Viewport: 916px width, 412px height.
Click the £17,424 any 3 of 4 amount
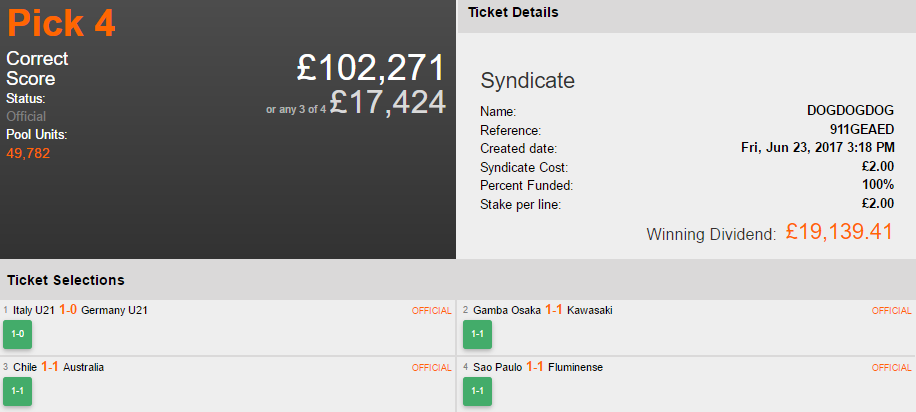[x=387, y=102]
